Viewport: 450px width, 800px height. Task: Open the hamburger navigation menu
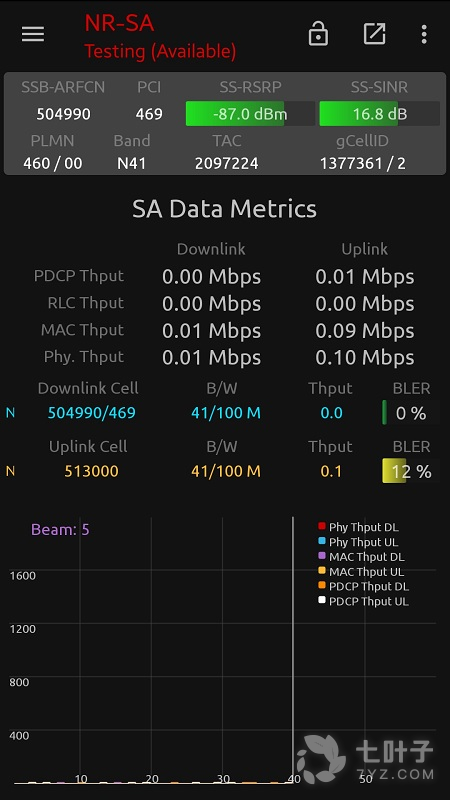coord(33,34)
